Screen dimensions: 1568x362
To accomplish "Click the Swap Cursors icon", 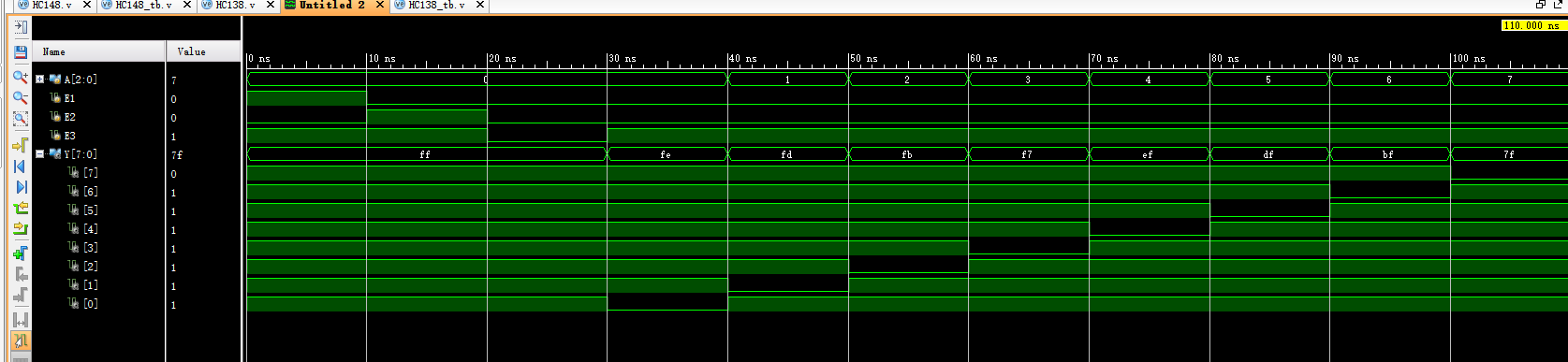I will tap(21, 320).
